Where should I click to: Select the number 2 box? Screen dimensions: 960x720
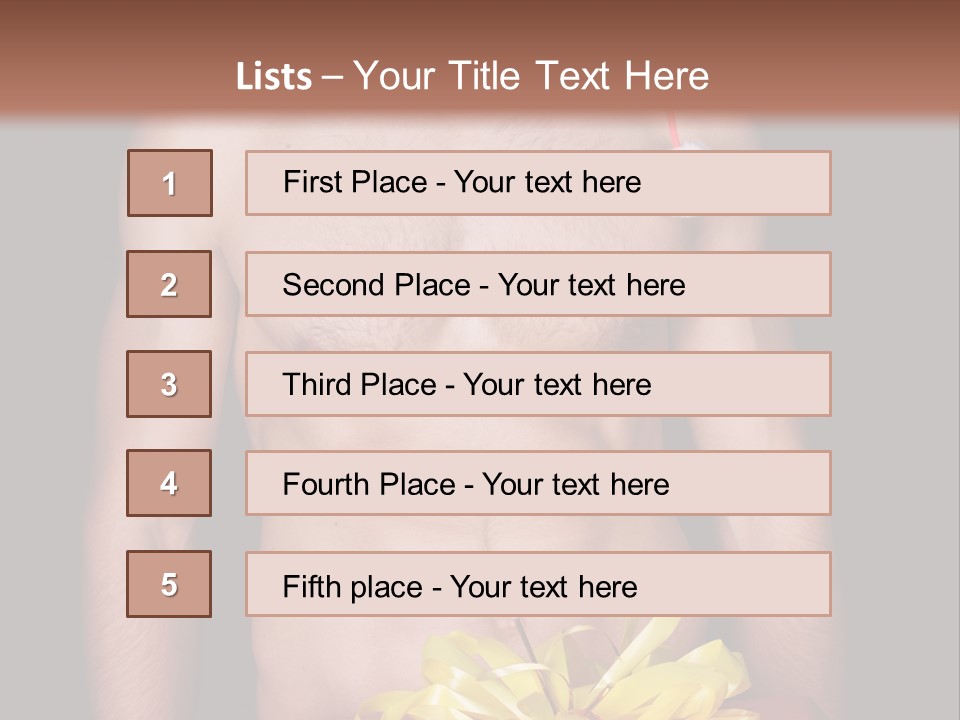169,284
